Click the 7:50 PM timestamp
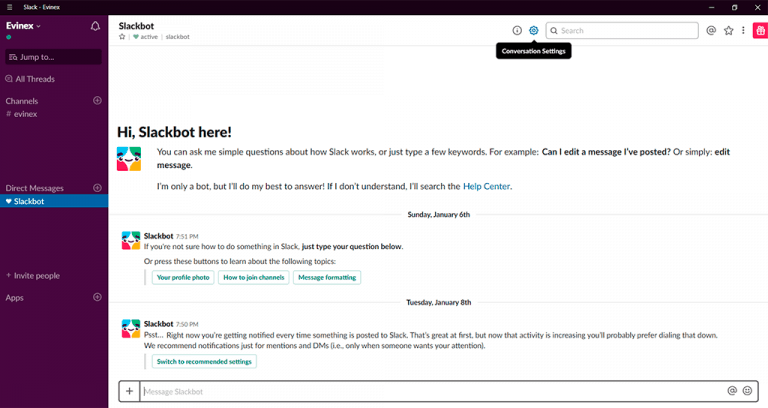The image size is (768, 408). 187,324
